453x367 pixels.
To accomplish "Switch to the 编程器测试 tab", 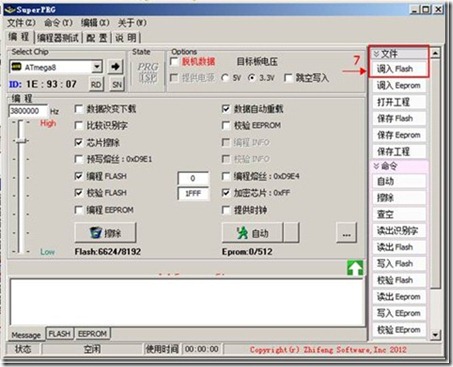I will coord(58,38).
